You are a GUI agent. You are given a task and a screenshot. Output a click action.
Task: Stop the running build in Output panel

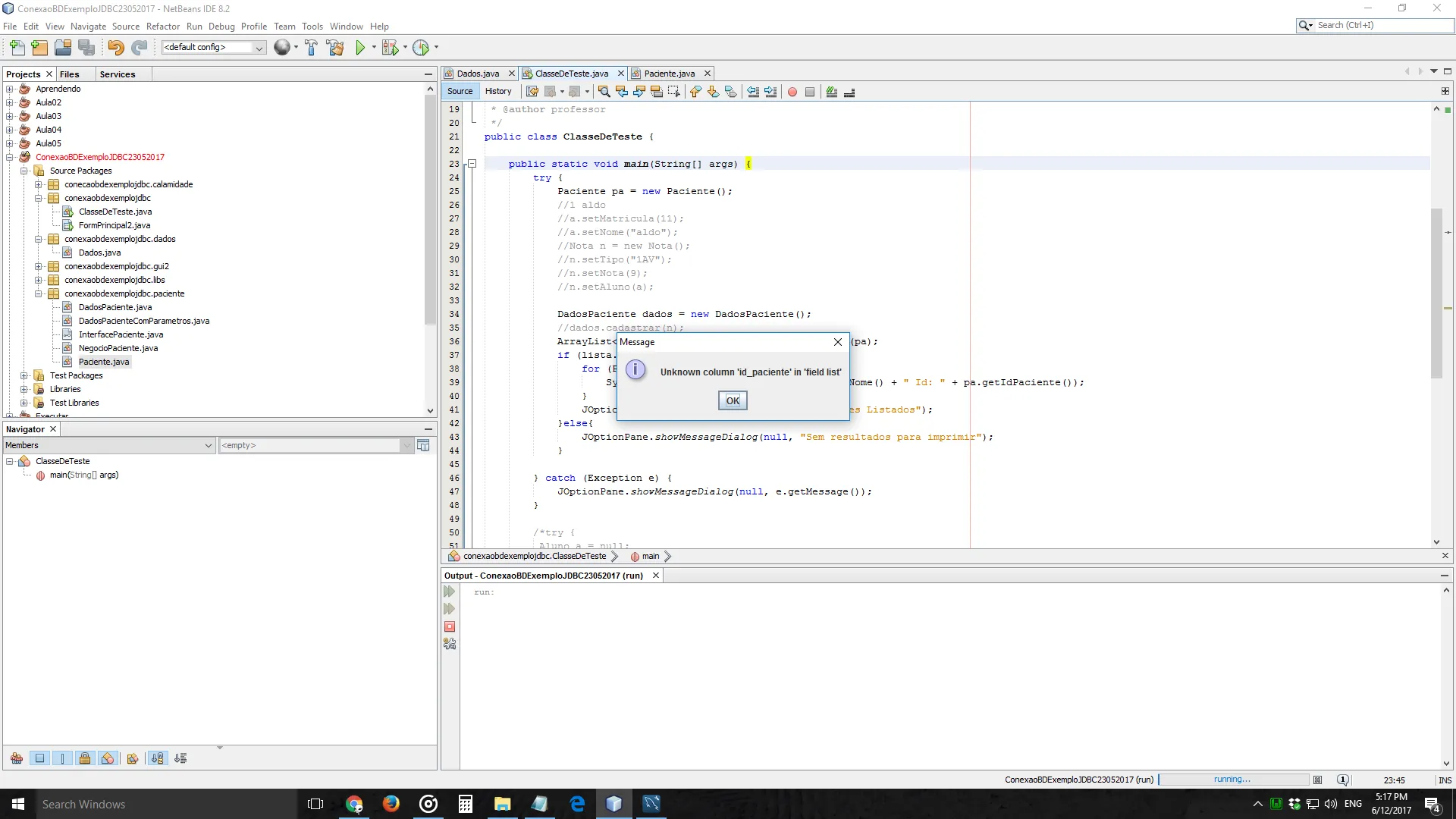450,626
